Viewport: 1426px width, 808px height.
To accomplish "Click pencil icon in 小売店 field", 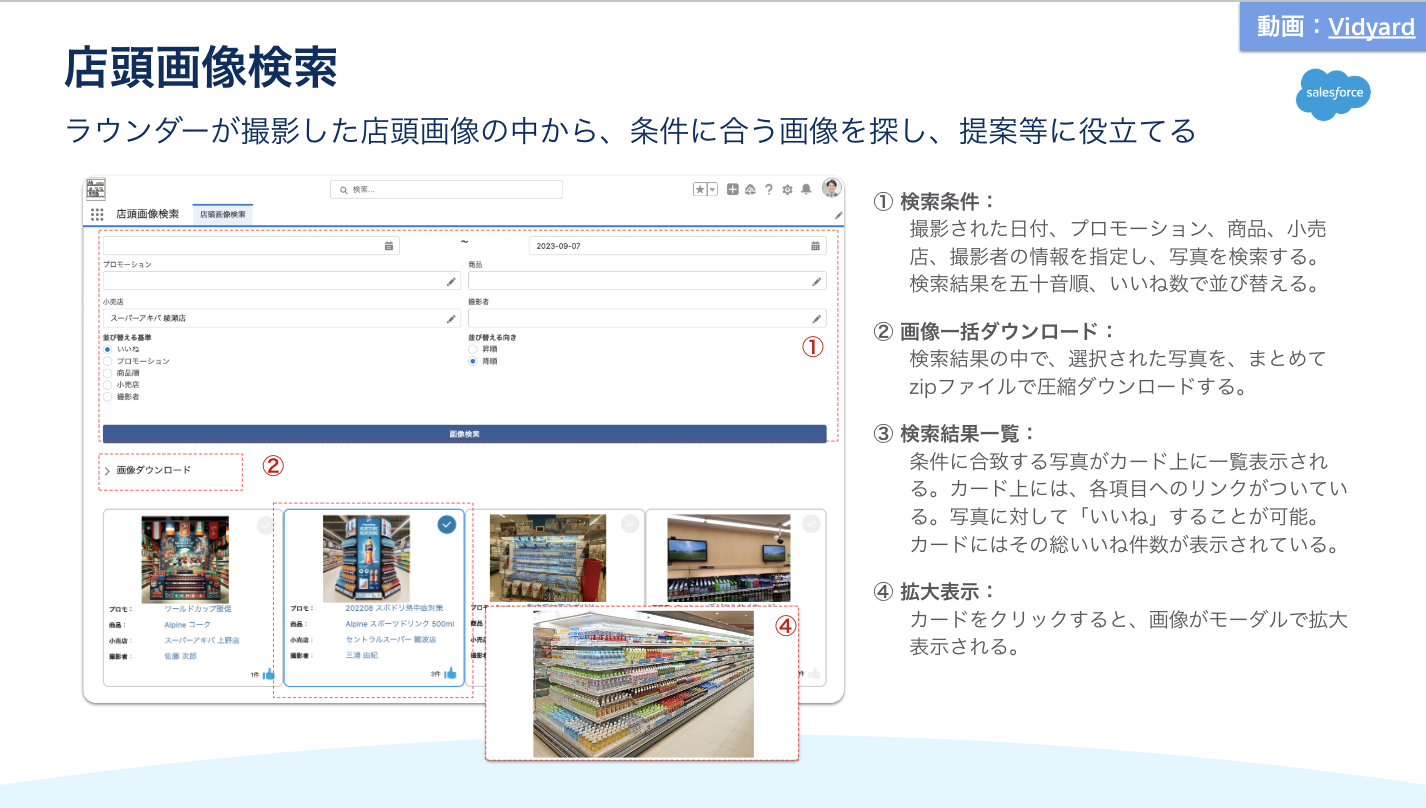I will click(x=451, y=319).
